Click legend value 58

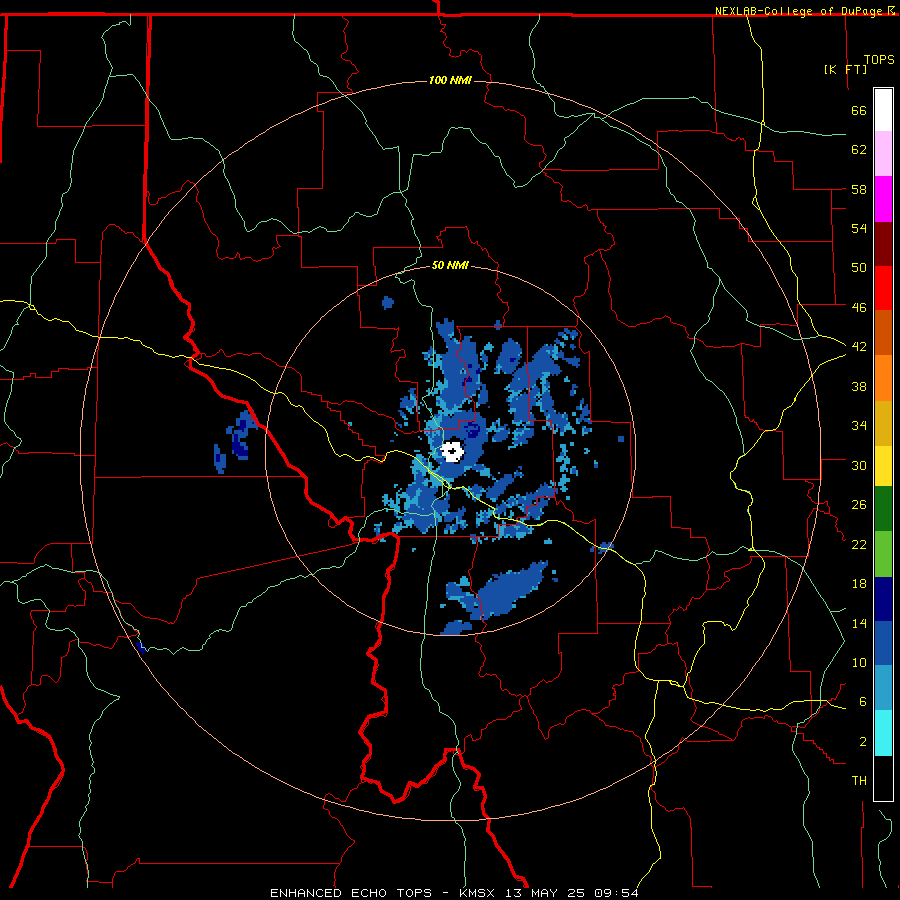(859, 189)
